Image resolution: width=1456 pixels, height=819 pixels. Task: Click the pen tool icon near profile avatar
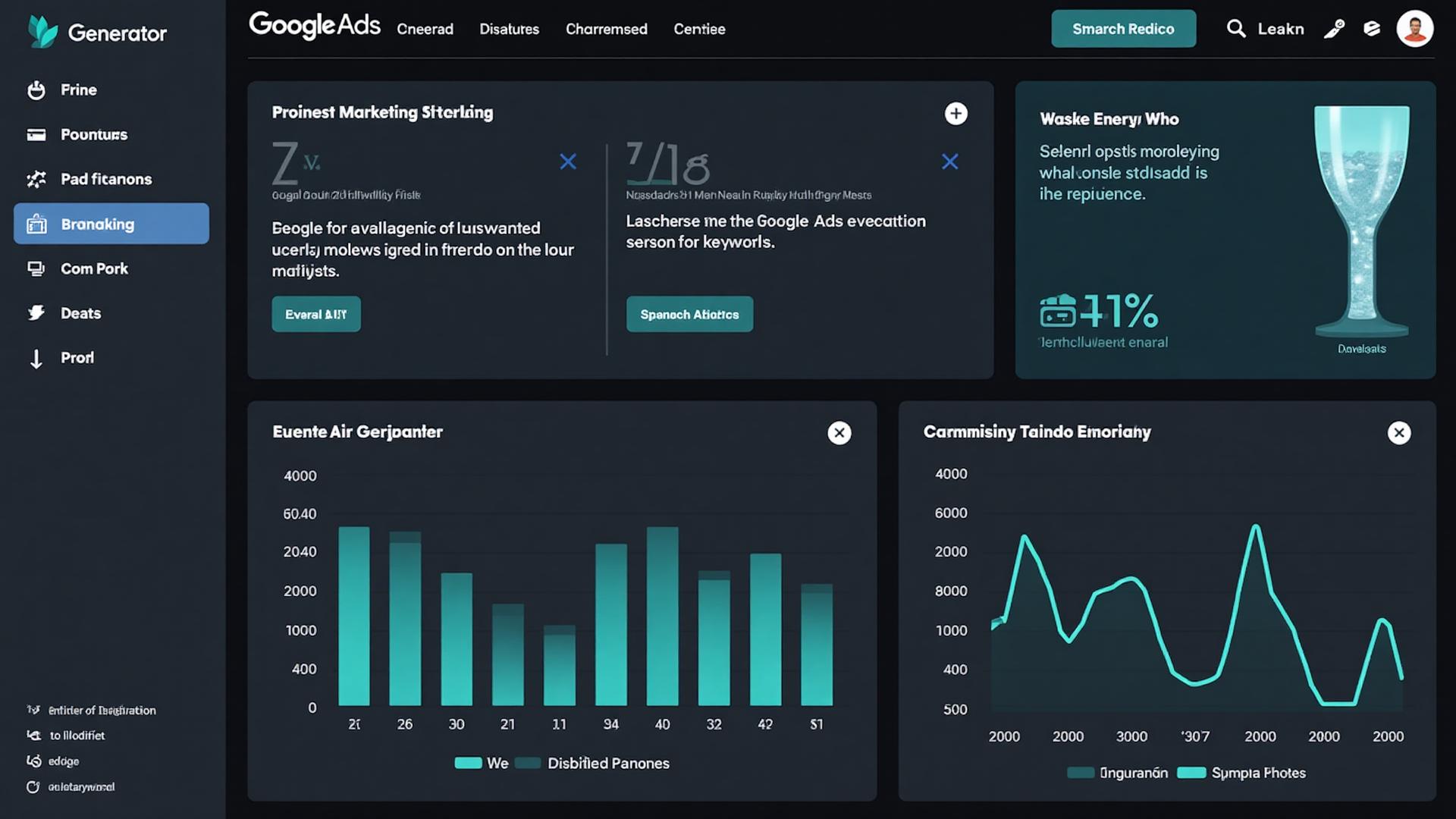[1333, 28]
